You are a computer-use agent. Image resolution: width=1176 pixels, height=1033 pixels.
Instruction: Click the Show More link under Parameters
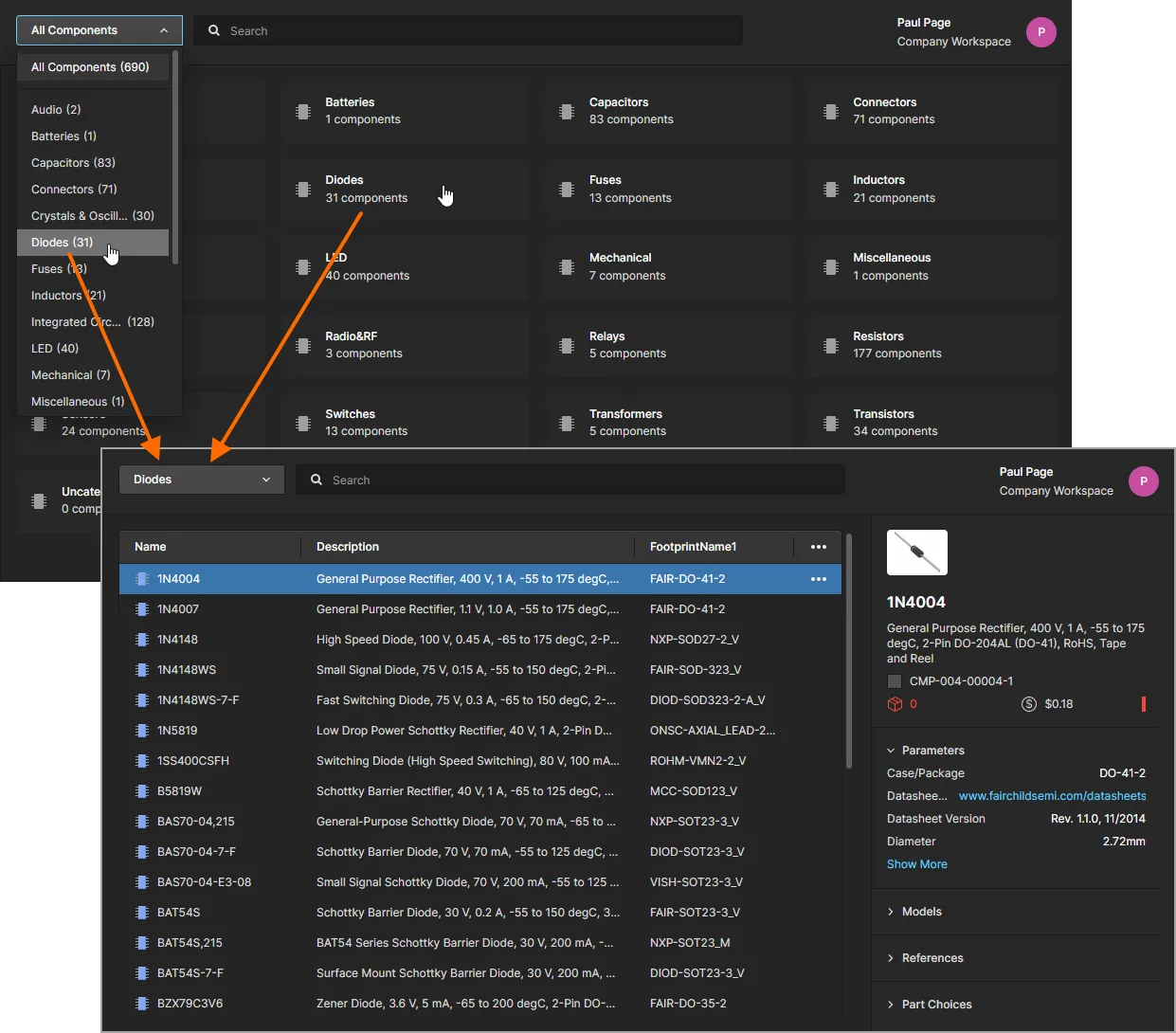tap(916, 863)
